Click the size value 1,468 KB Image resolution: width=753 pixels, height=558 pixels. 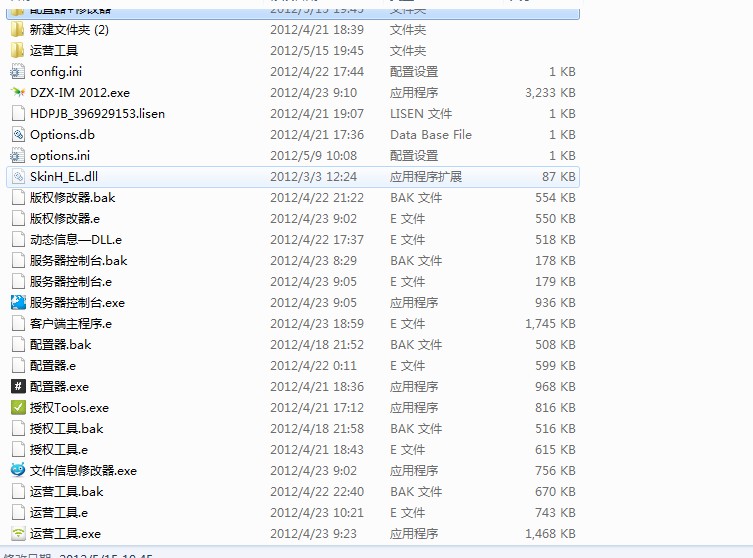tap(550, 534)
